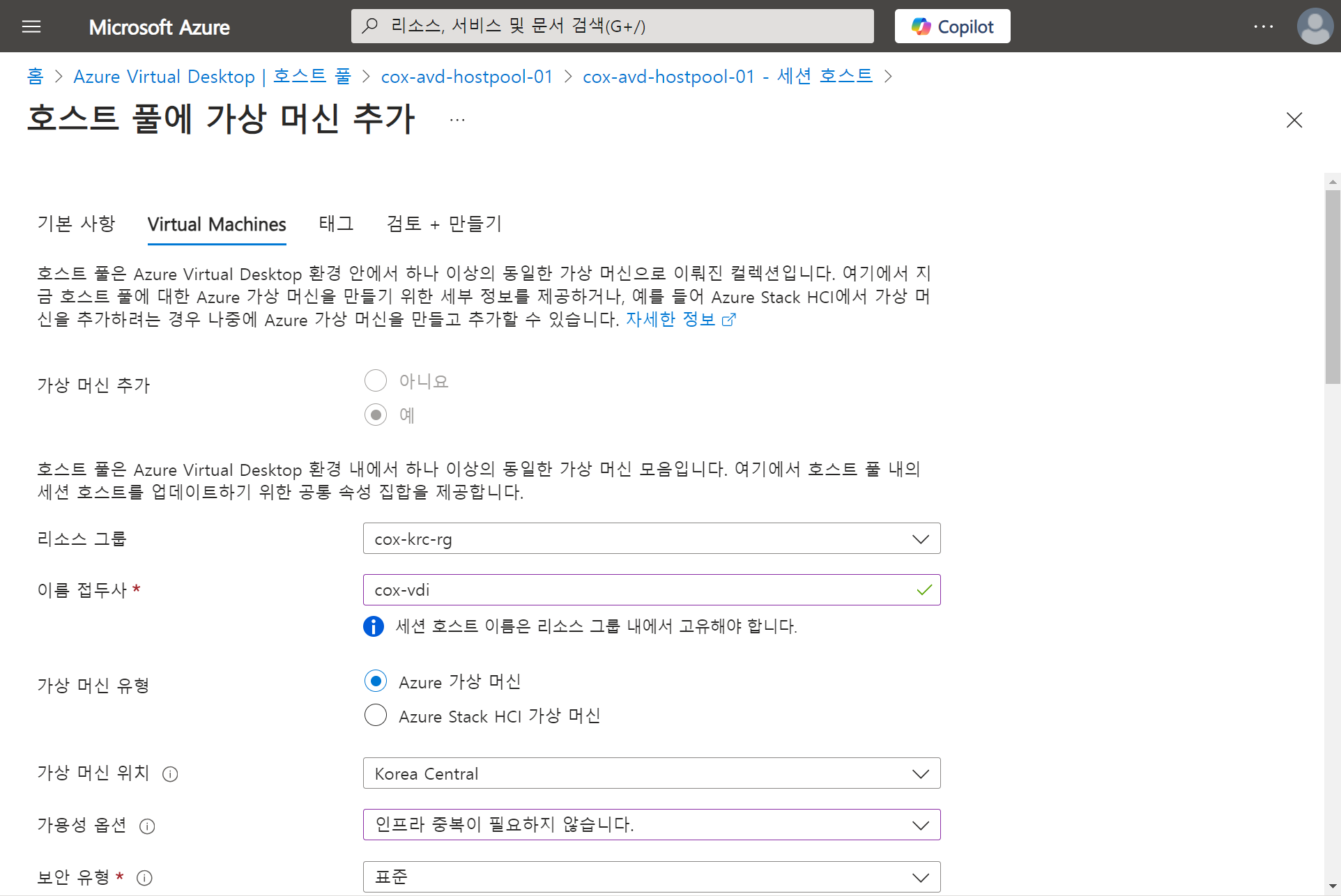Open cox-avd-hostpool-01 - 세션 호스트 breadcrumb
This screenshot has width=1341, height=896.
point(727,76)
